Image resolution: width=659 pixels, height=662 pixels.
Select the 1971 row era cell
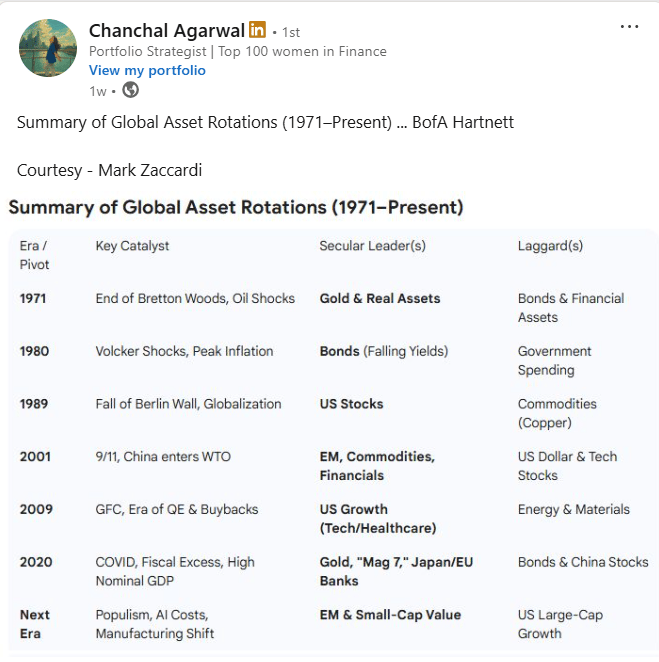pyautogui.click(x=33, y=298)
